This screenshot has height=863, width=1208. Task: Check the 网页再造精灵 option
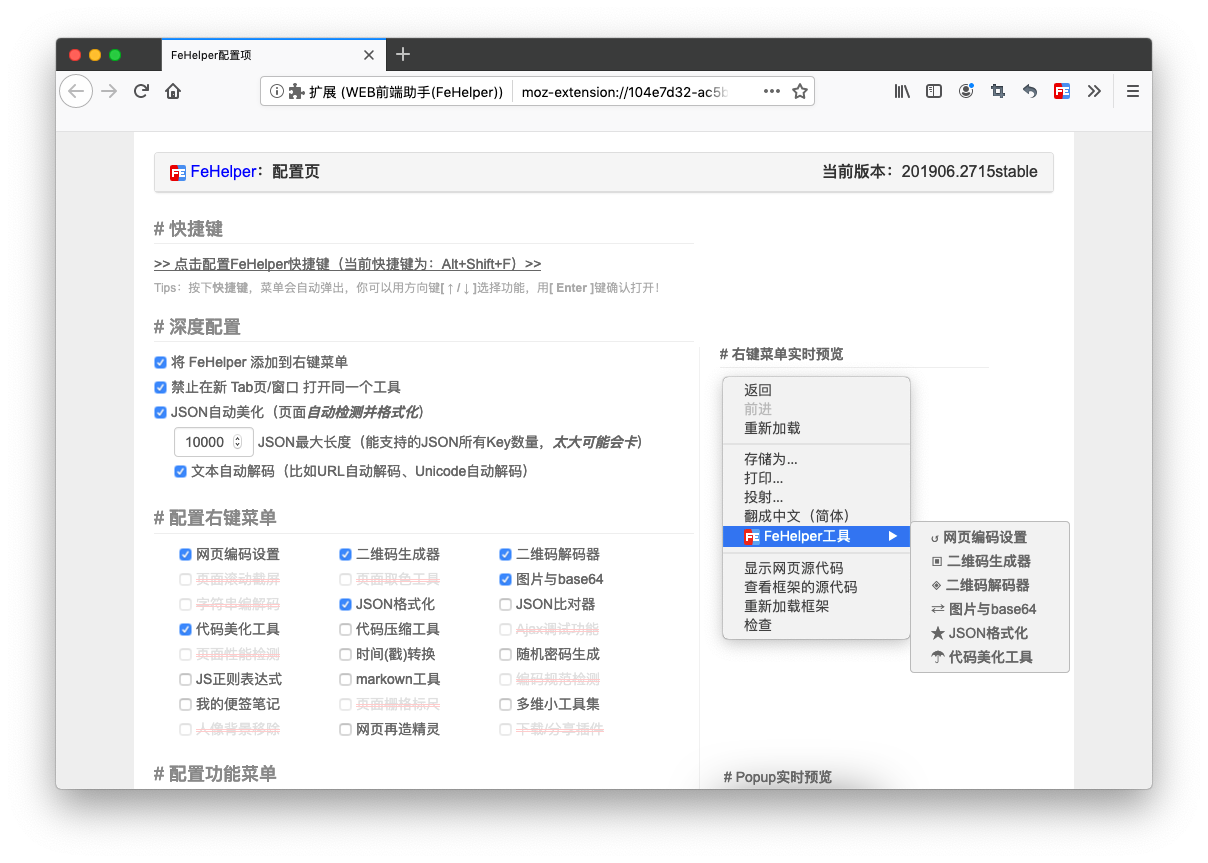tap(345, 729)
